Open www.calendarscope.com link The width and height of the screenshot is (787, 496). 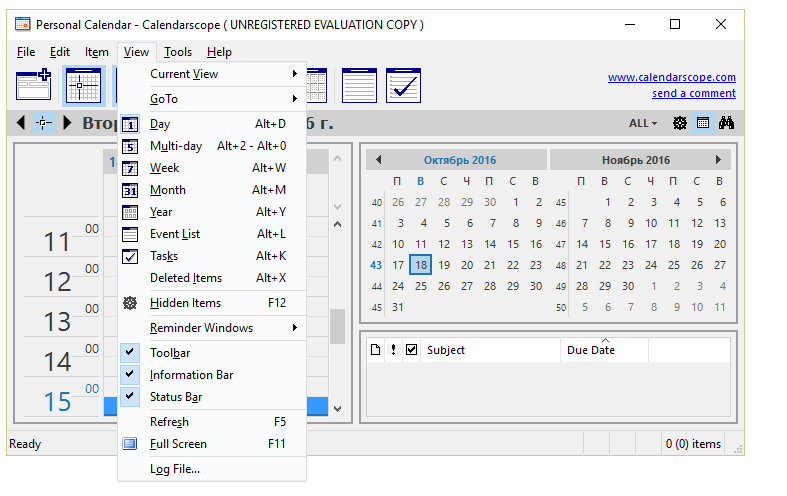tap(671, 77)
